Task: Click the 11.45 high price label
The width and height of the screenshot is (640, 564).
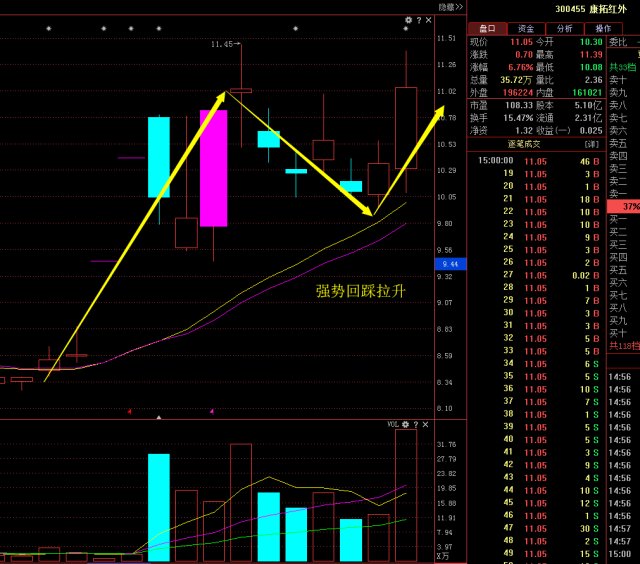Action: [x=222, y=44]
